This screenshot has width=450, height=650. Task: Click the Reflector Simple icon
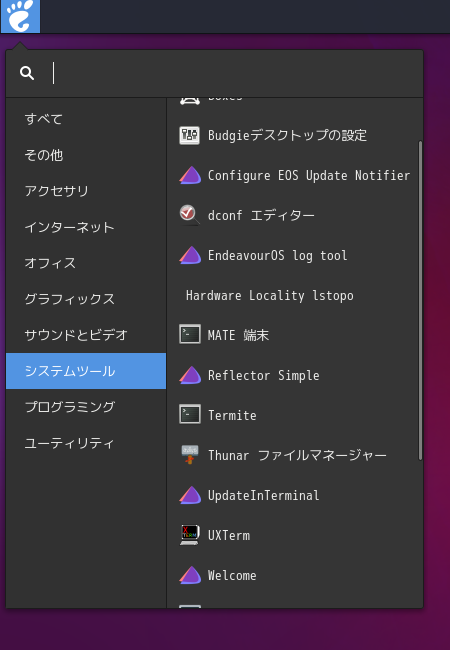tap(190, 375)
